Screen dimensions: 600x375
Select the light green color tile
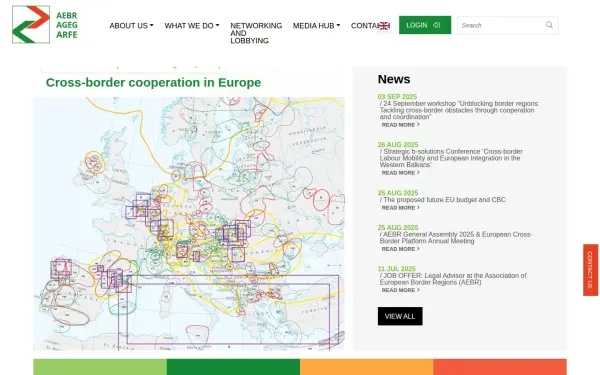click(x=100, y=367)
